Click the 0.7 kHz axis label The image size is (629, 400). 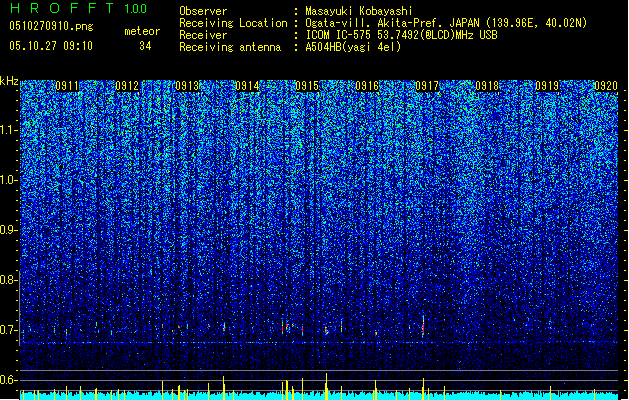coord(9,330)
